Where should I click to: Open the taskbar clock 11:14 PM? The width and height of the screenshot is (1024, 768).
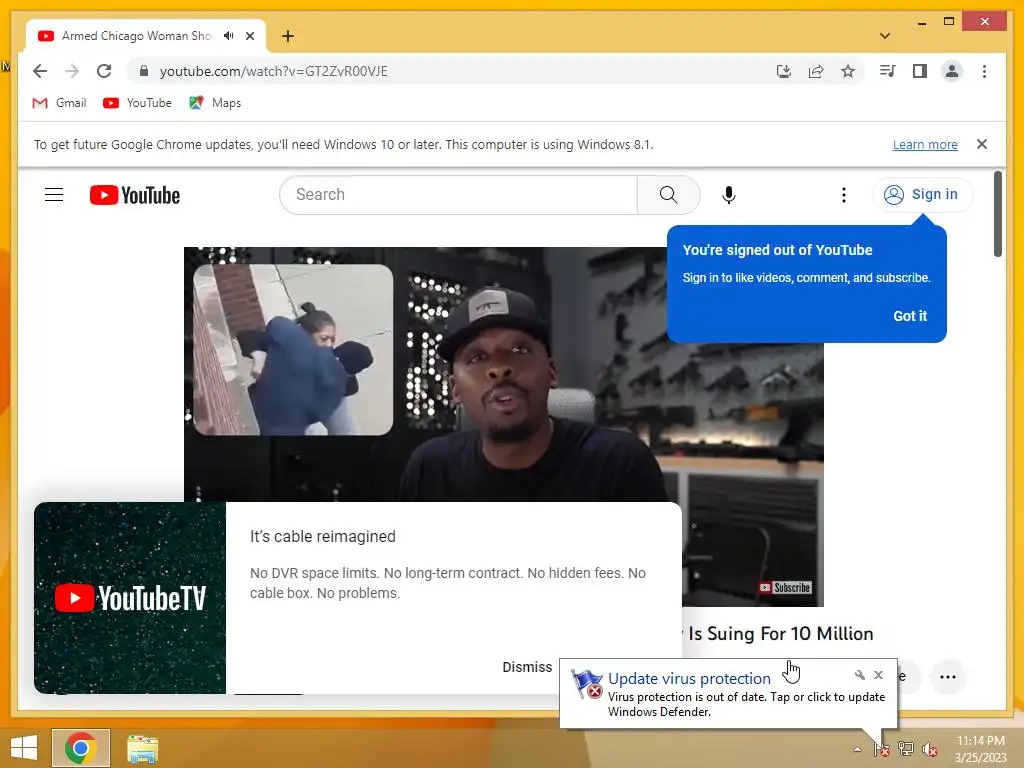(980, 749)
